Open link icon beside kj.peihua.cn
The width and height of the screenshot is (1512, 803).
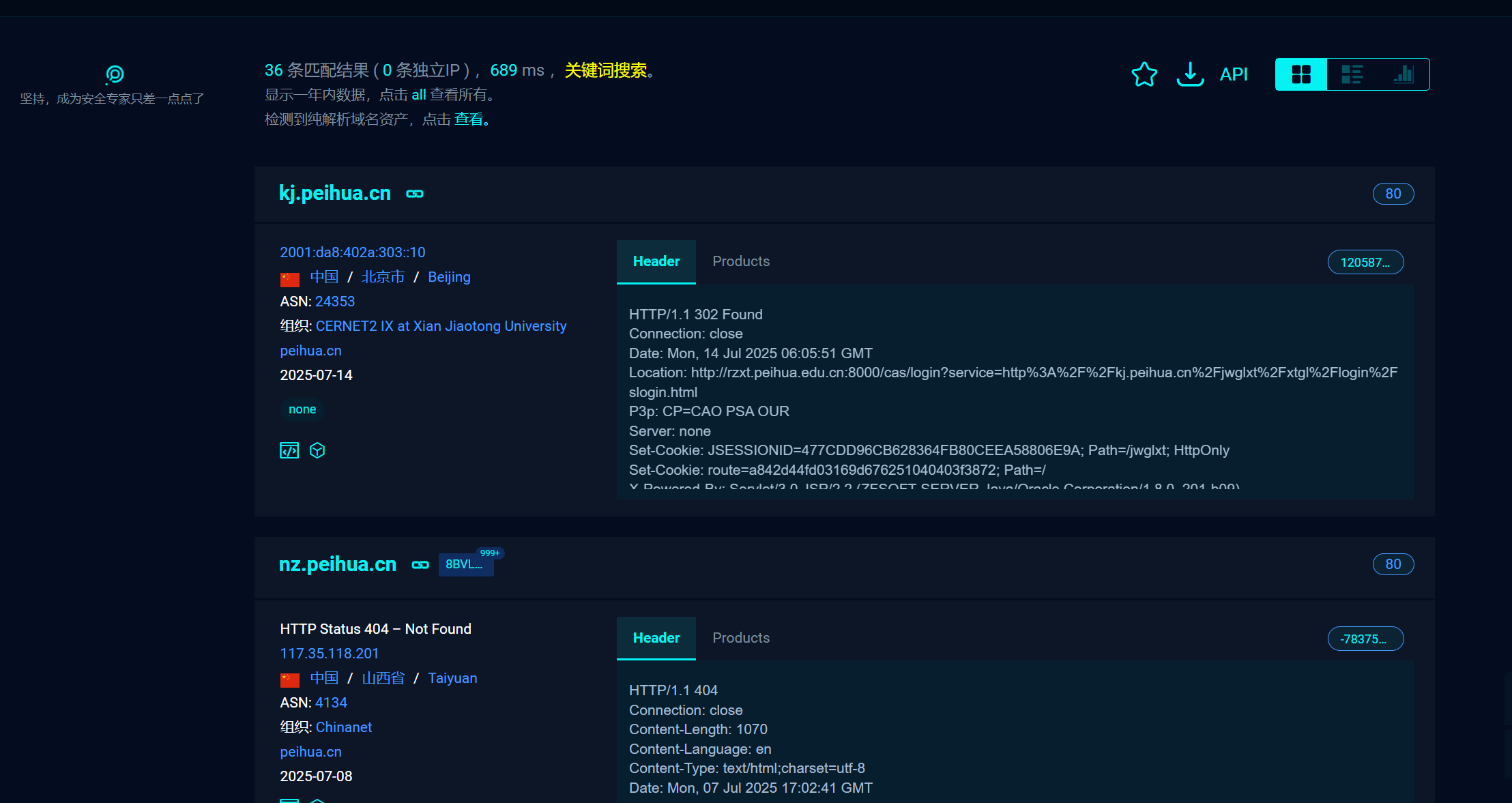click(415, 194)
